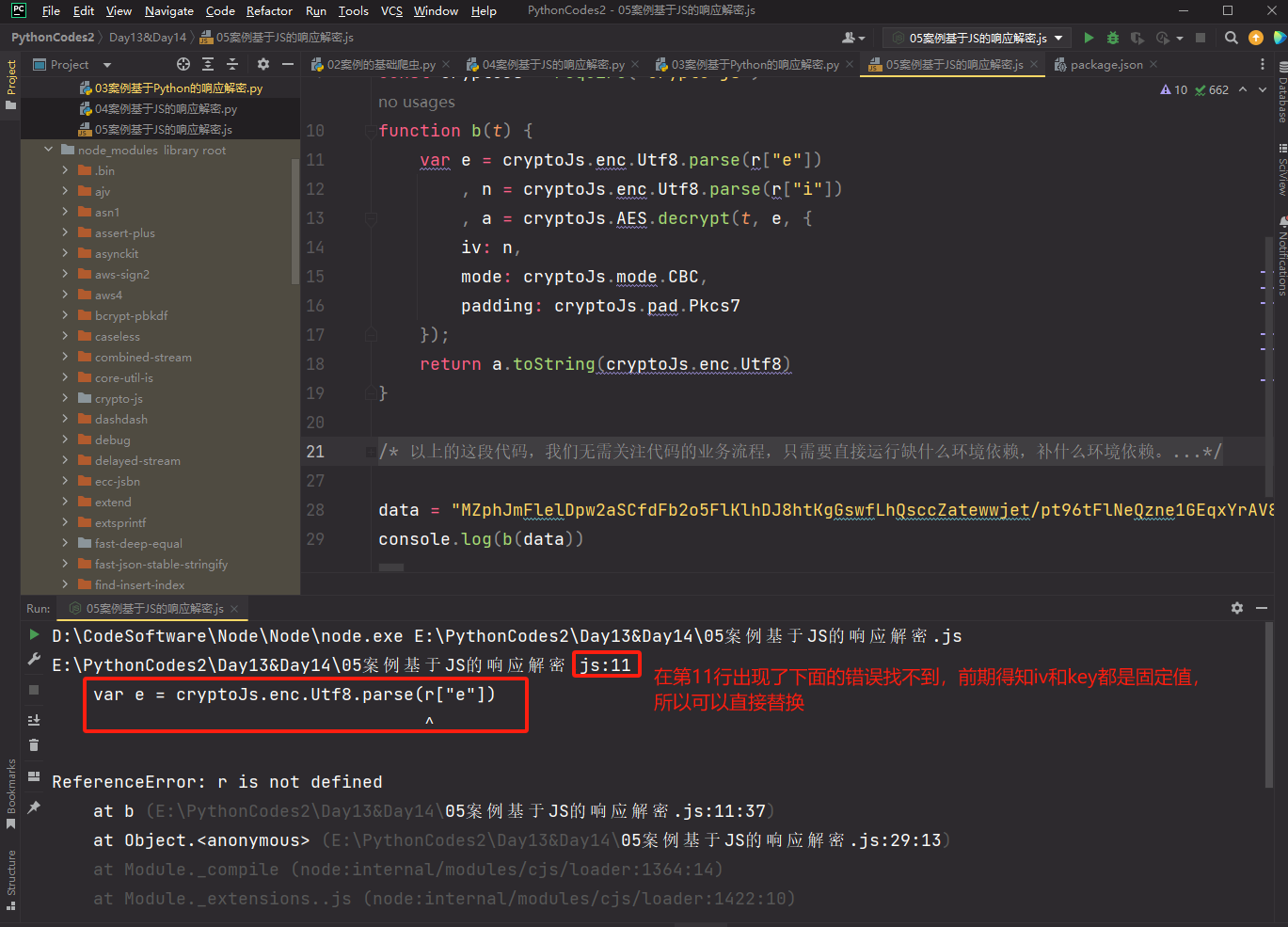Open Project panel gear options
1288x927 pixels.
pyautogui.click(x=263, y=64)
